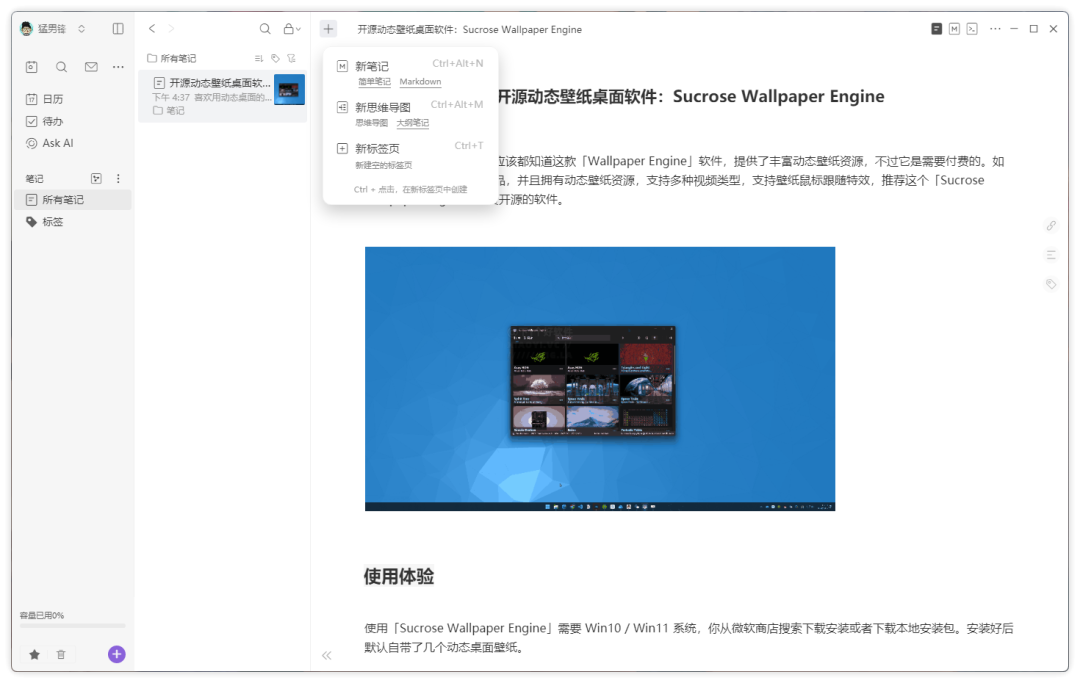Click the tag icon on the right edge
Screen dimensions: 1080x683
click(x=1051, y=284)
